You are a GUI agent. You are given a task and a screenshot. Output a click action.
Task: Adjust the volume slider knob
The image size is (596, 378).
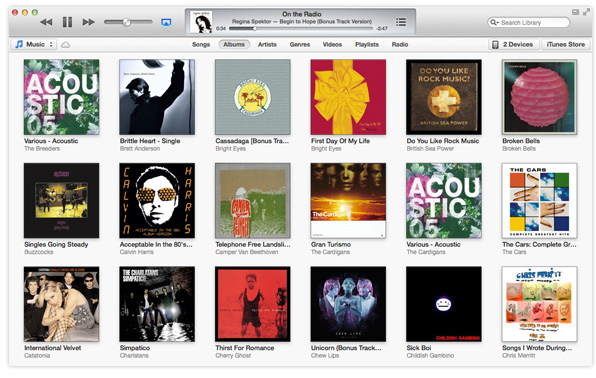click(x=127, y=22)
